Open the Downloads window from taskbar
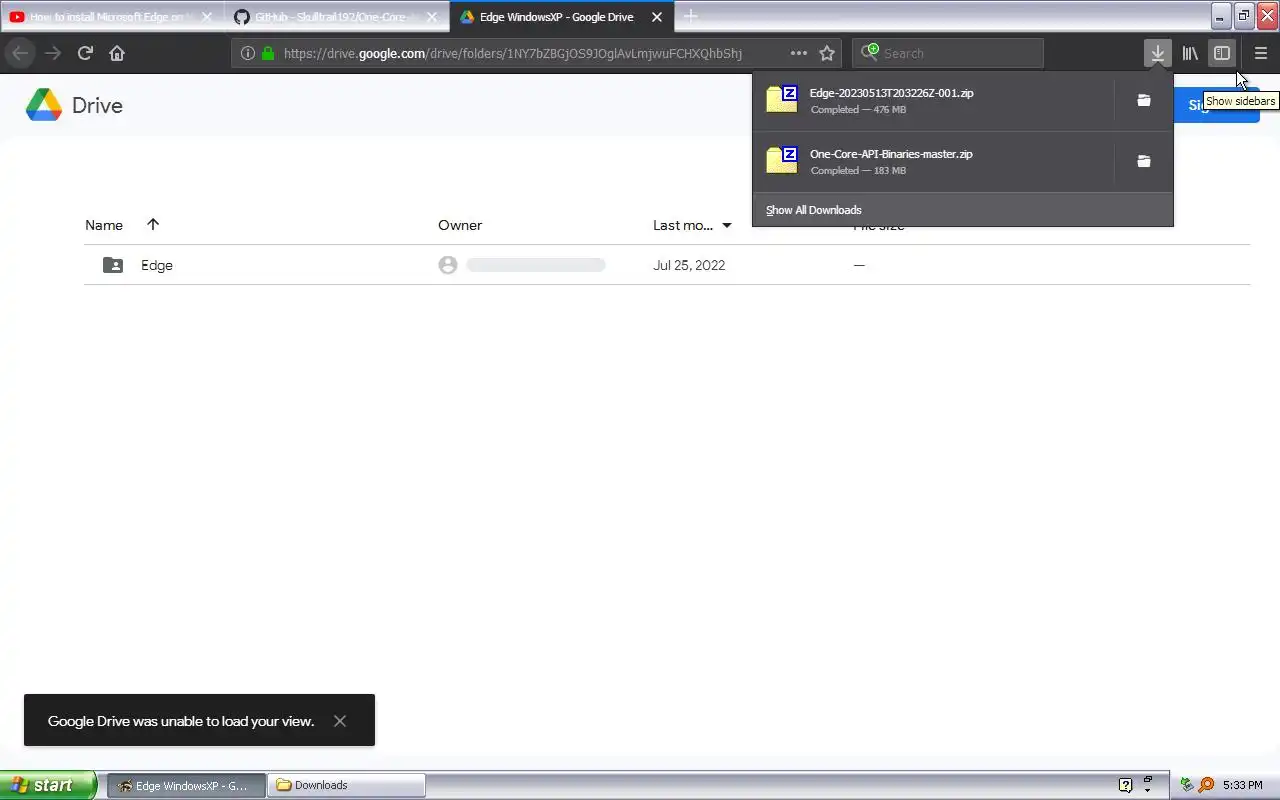Image resolution: width=1280 pixels, height=800 pixels. 347,785
